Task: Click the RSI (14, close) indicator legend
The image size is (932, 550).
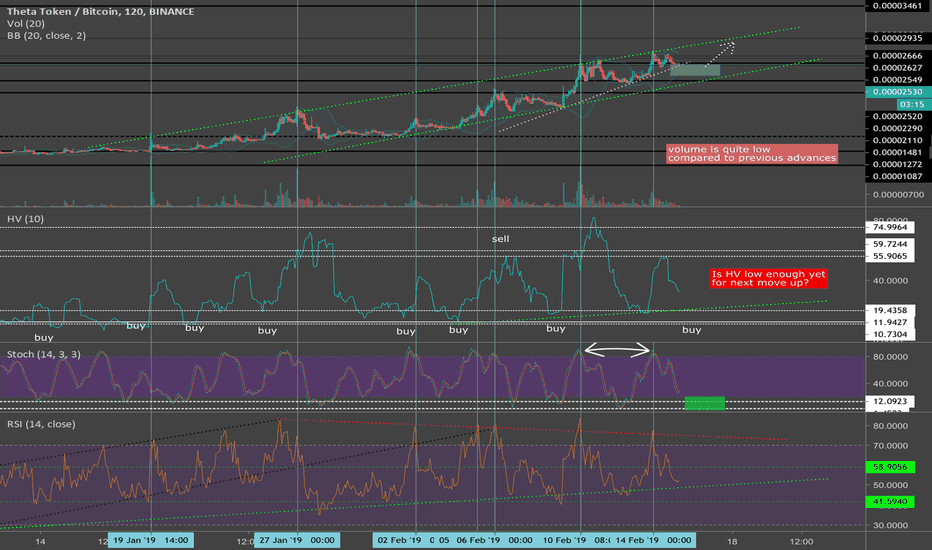Action: pyautogui.click(x=41, y=424)
